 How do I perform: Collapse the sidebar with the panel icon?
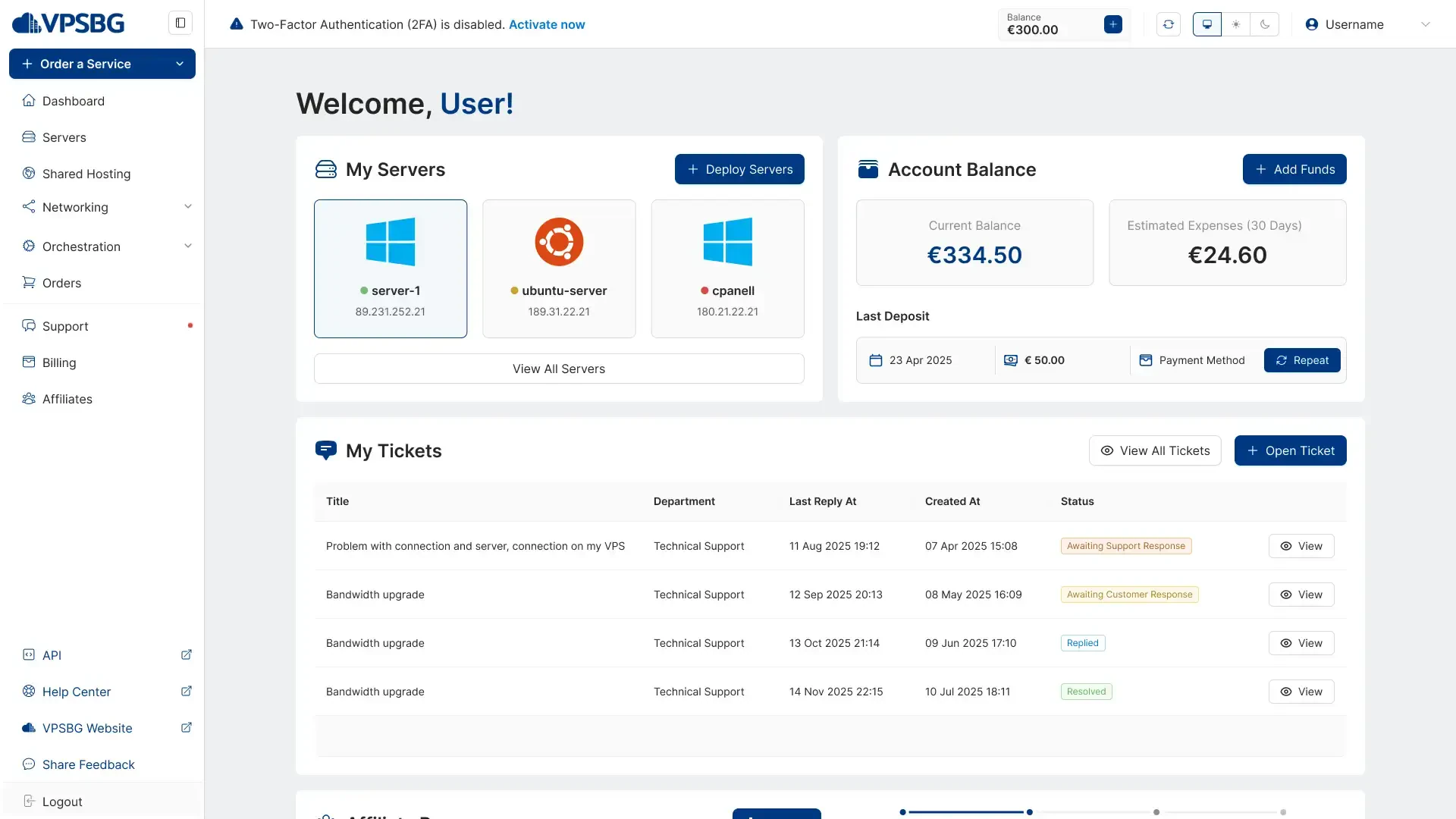(x=180, y=23)
